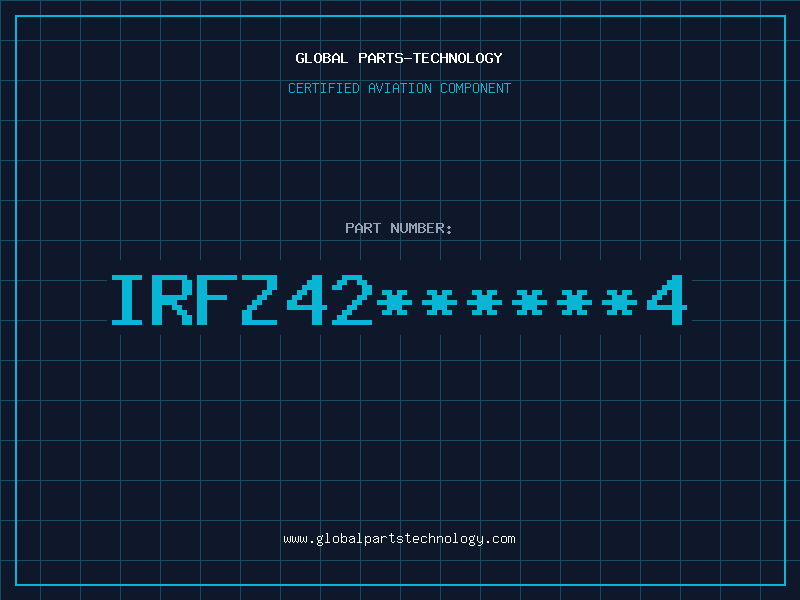Open the www.globalpartstechnology.com link
This screenshot has height=600, width=800.
point(399,539)
